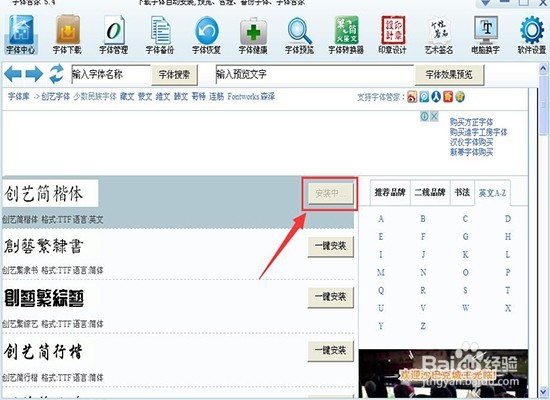This screenshot has width=550, height=400.
Task: Open the 字体备份 toolbar icon
Action: tap(160, 34)
